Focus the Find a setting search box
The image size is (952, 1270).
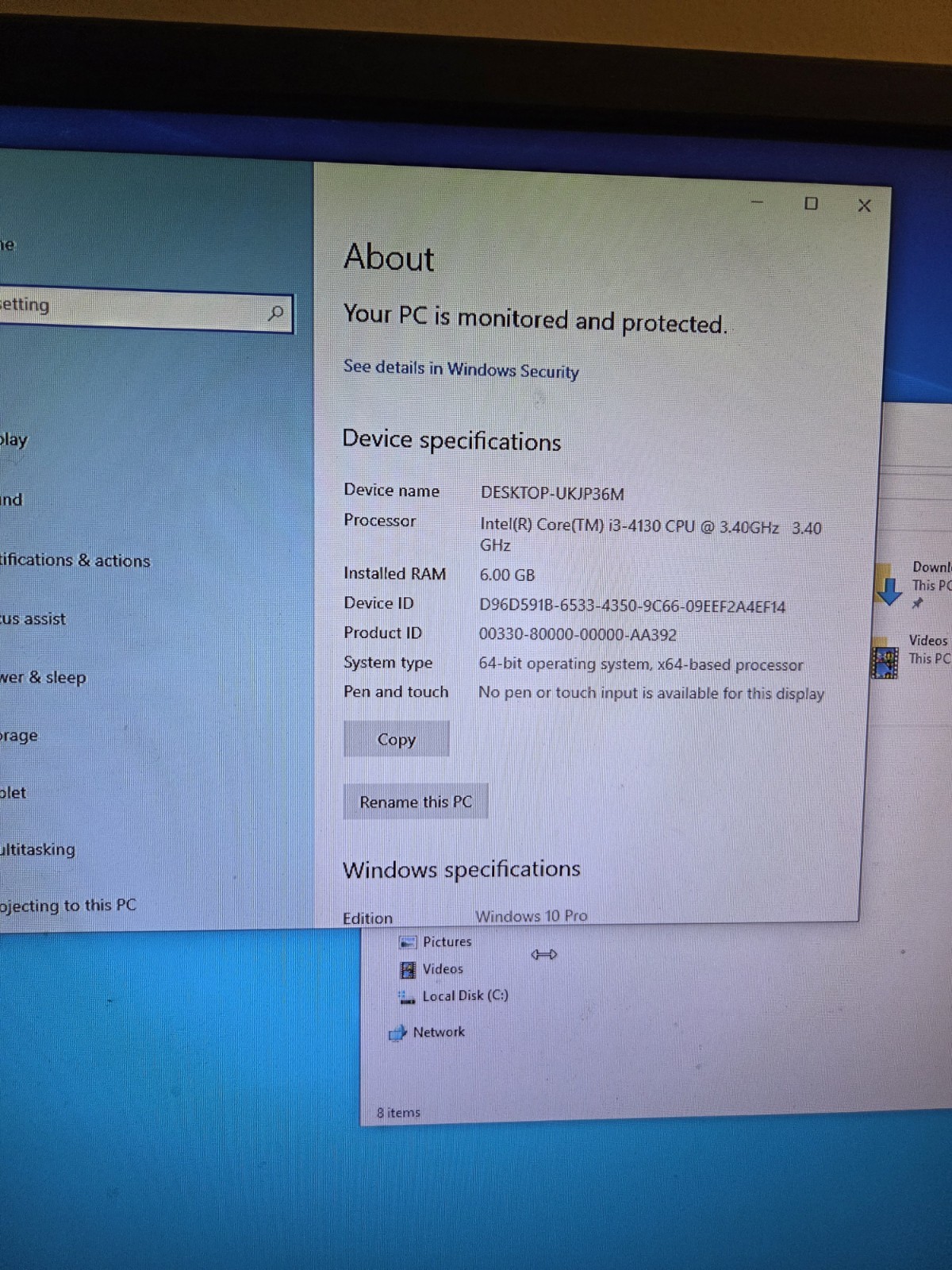click(146, 310)
